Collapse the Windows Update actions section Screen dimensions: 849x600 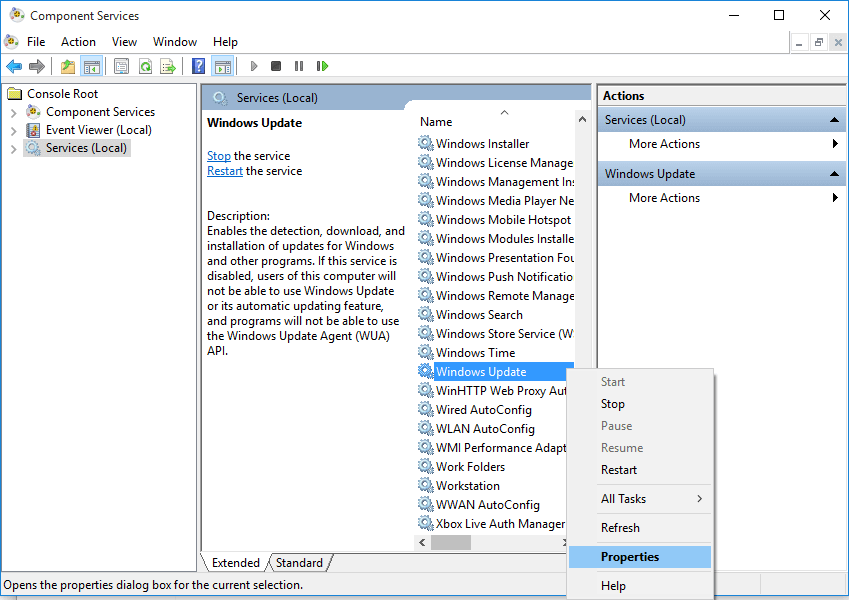pyautogui.click(x=836, y=172)
